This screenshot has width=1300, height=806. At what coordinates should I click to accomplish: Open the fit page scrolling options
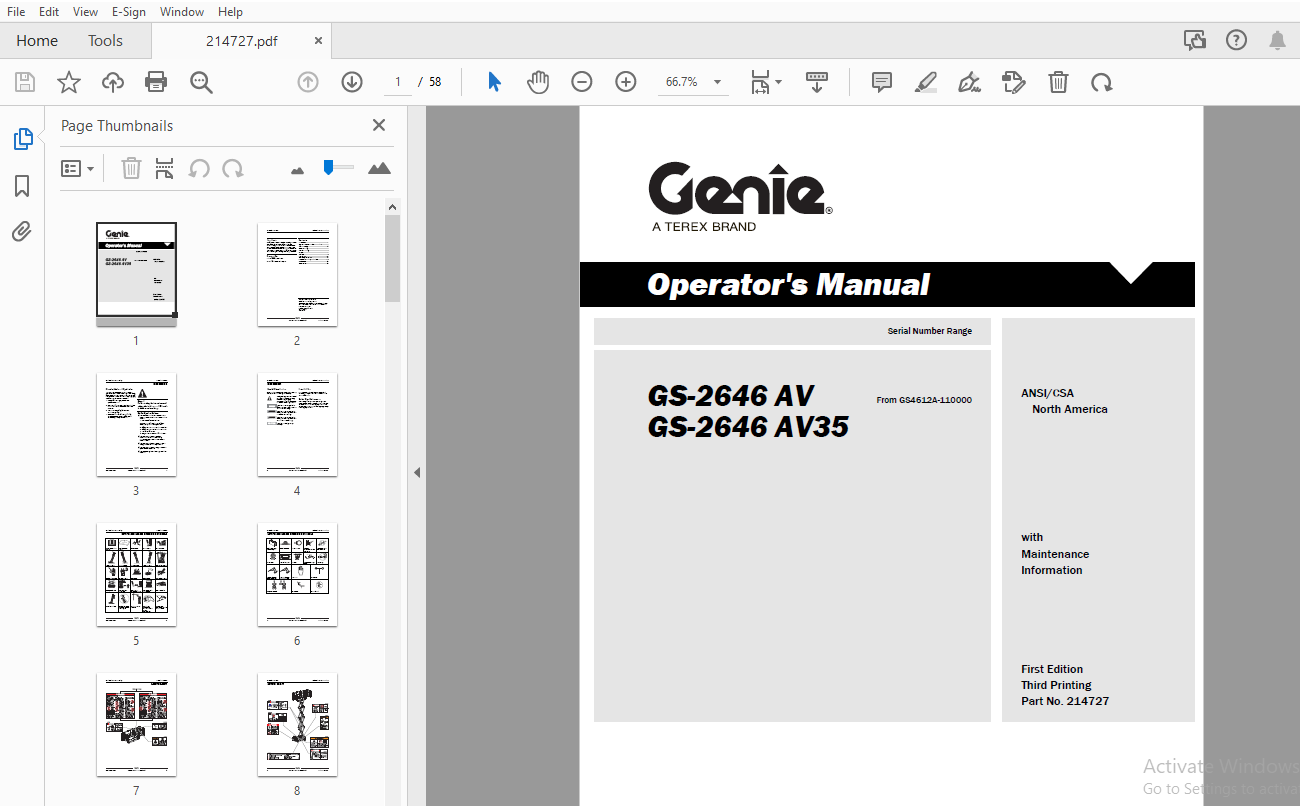pyautogui.click(x=767, y=82)
